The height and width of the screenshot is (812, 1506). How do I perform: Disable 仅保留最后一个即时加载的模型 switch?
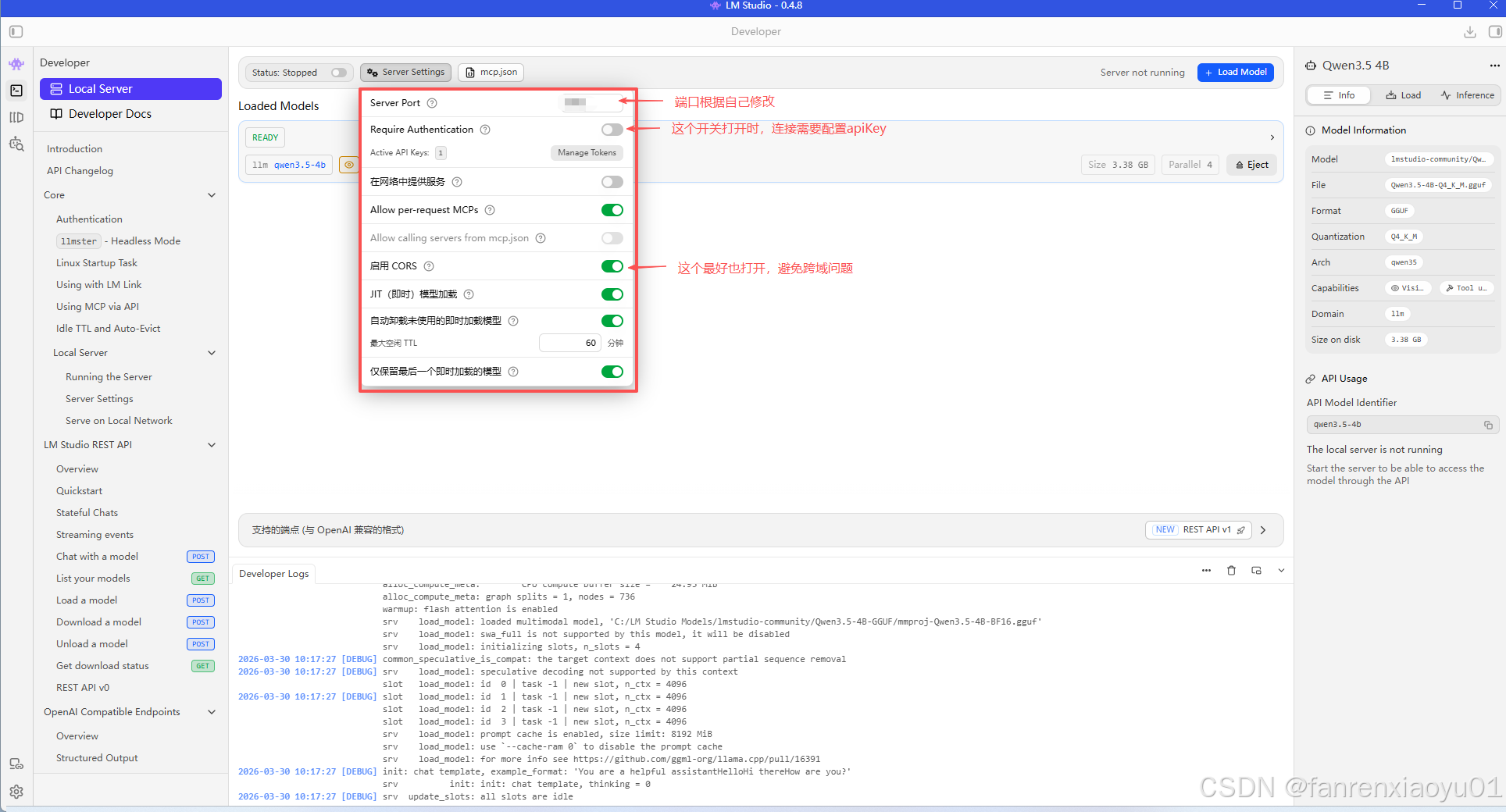coord(612,372)
